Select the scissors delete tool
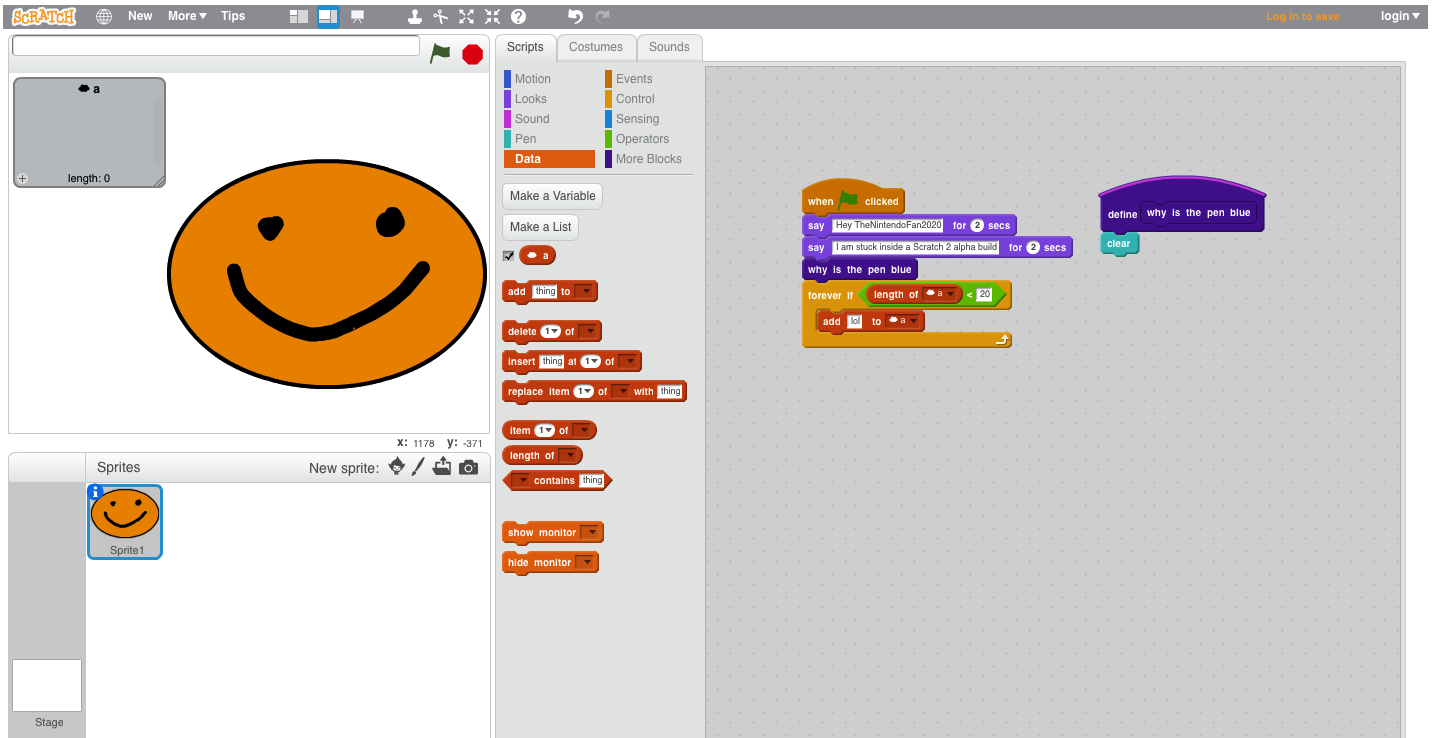The width and height of the screenshot is (1435, 738). (440, 16)
